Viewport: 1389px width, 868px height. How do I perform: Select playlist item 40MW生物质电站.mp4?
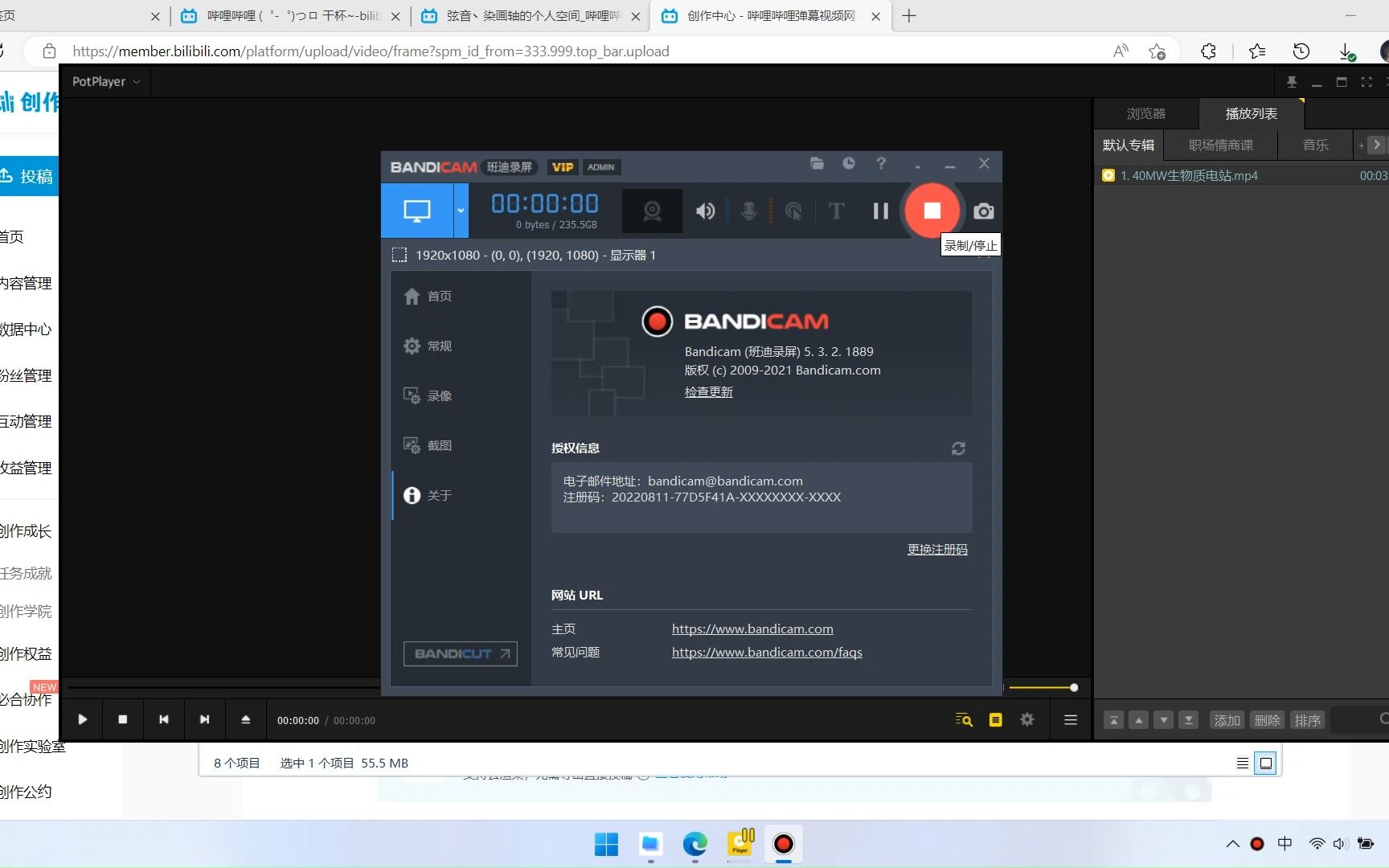point(1241,176)
